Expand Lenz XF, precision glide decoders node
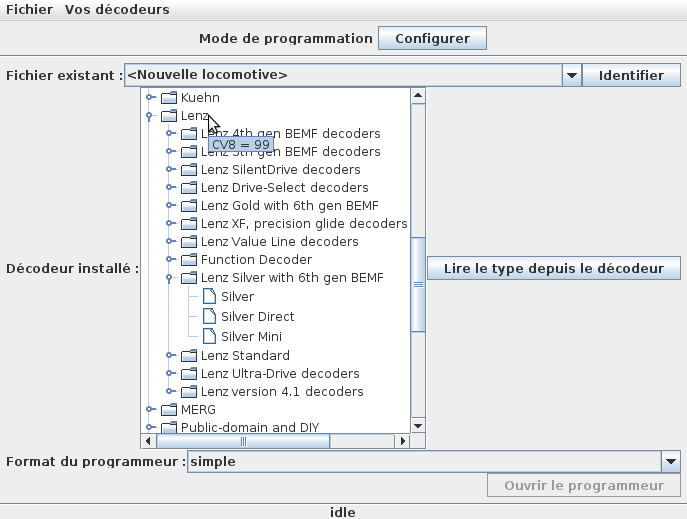The width and height of the screenshot is (687, 519). click(170, 223)
